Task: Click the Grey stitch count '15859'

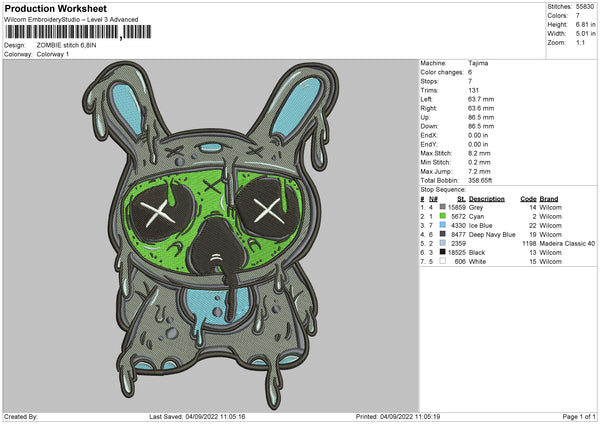Action: pyautogui.click(x=457, y=207)
